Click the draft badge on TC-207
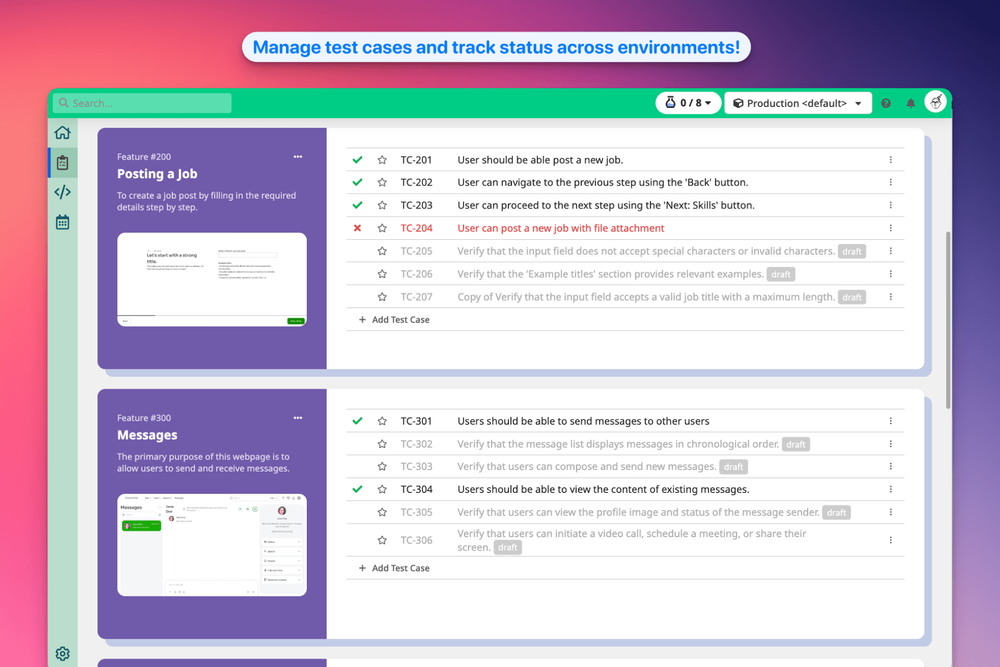 (851, 297)
